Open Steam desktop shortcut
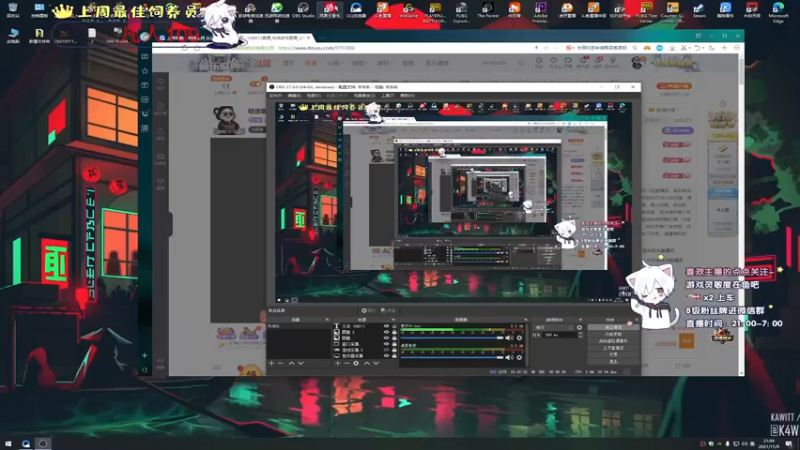Image resolution: width=800 pixels, height=450 pixels. coord(699,10)
